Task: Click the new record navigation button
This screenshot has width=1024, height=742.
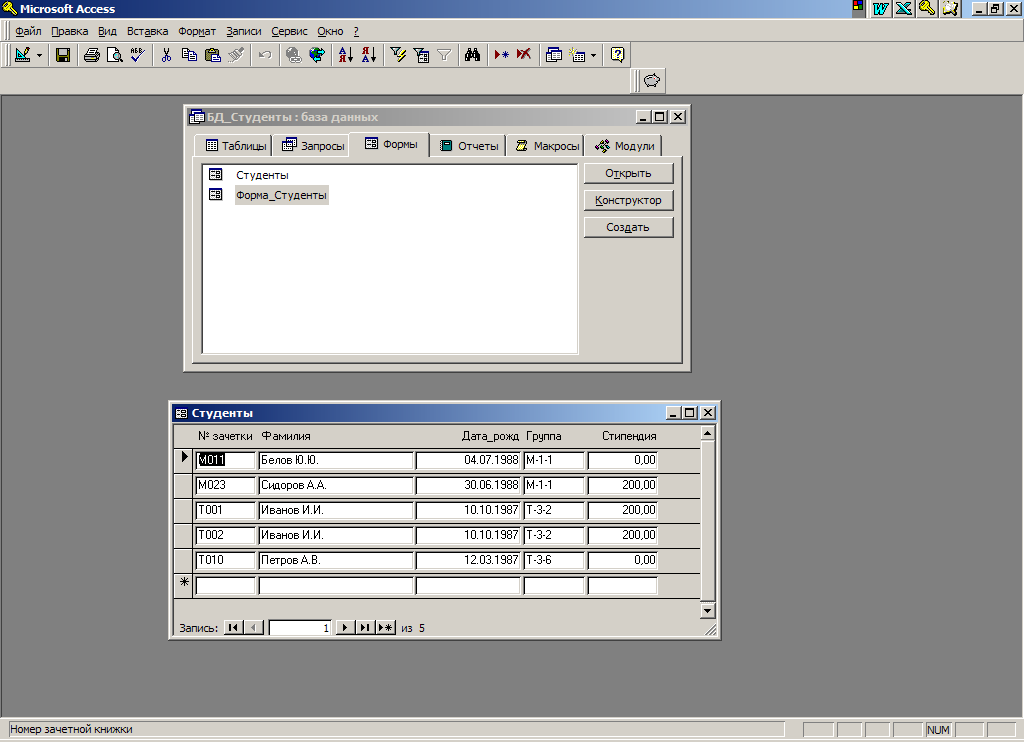Action: [x=386, y=628]
